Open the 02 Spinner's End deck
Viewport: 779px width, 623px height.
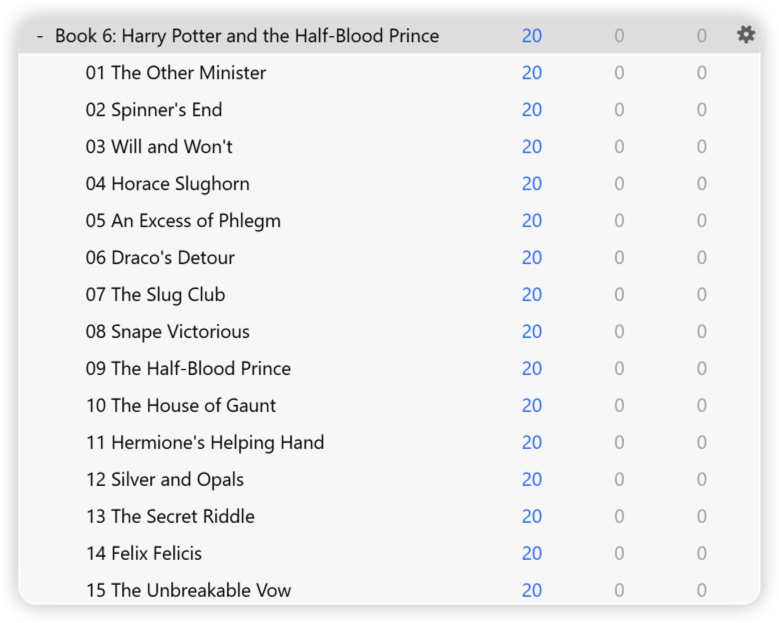tap(154, 110)
